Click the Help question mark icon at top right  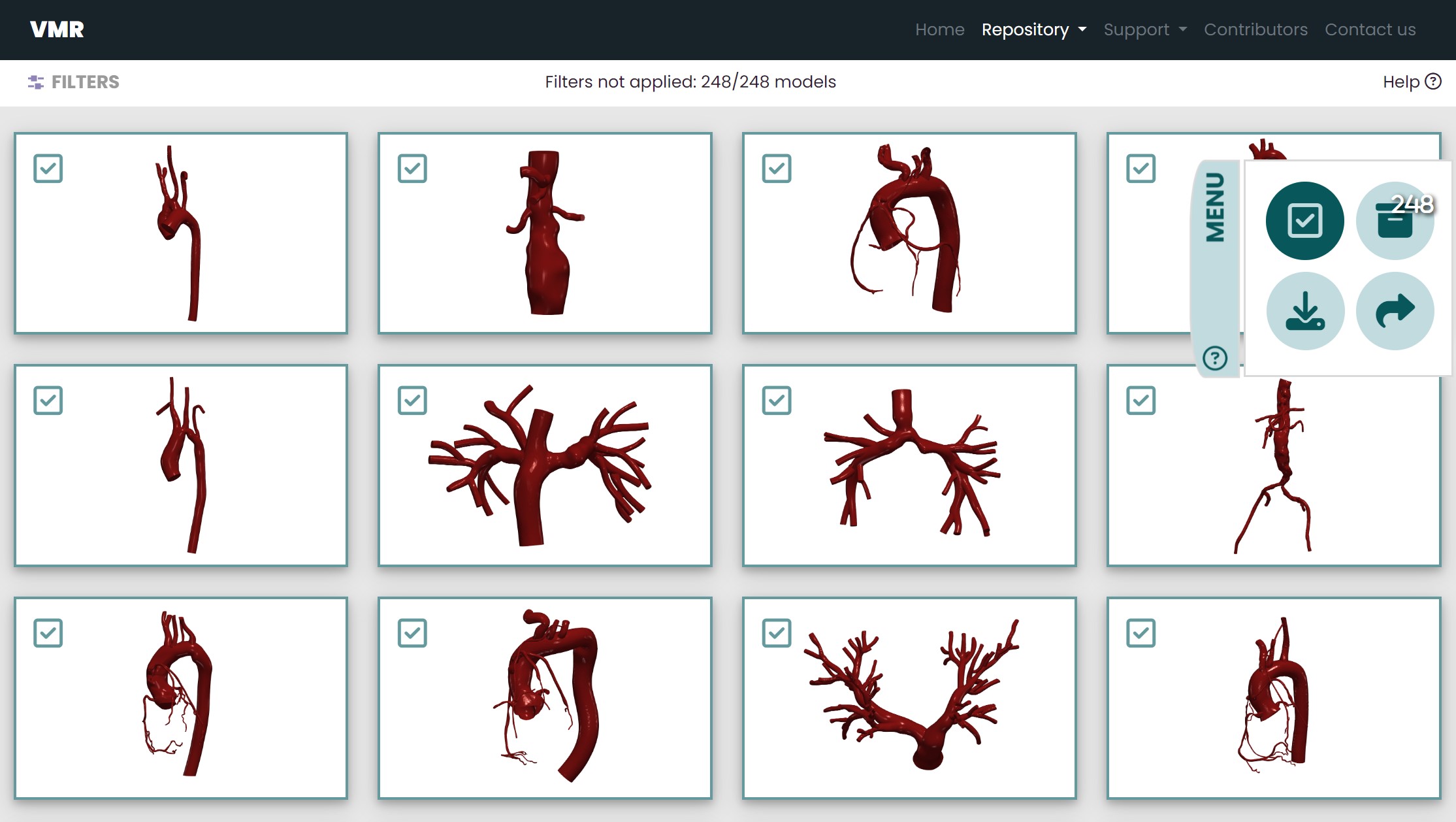pos(1433,82)
